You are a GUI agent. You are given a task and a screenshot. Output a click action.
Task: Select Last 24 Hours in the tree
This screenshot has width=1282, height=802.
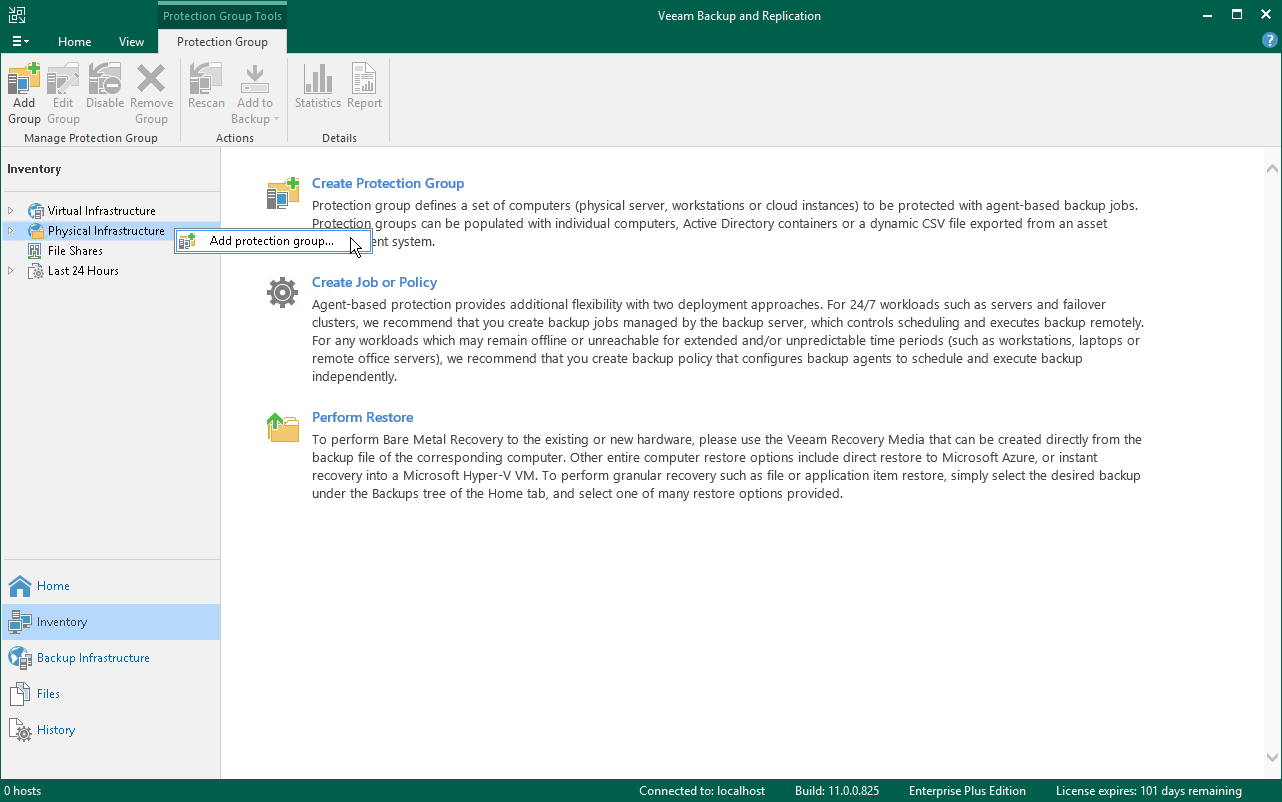83,271
